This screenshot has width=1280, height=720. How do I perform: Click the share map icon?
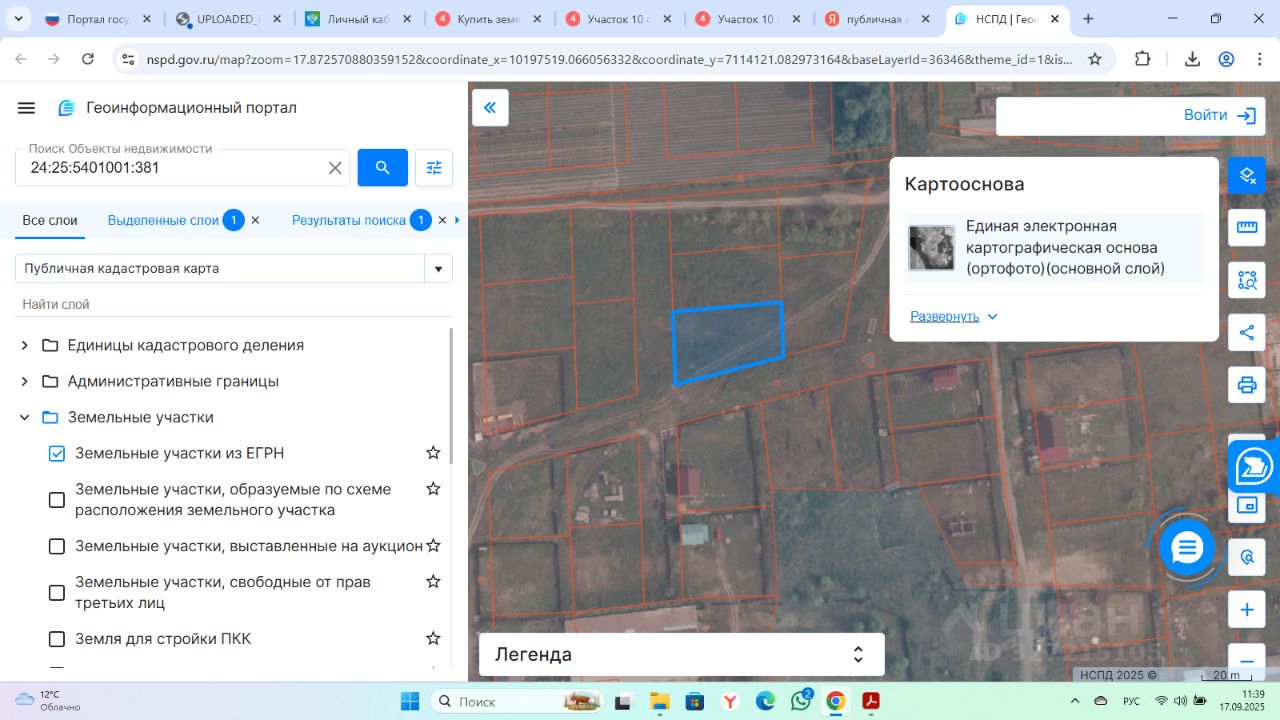[1247, 333]
